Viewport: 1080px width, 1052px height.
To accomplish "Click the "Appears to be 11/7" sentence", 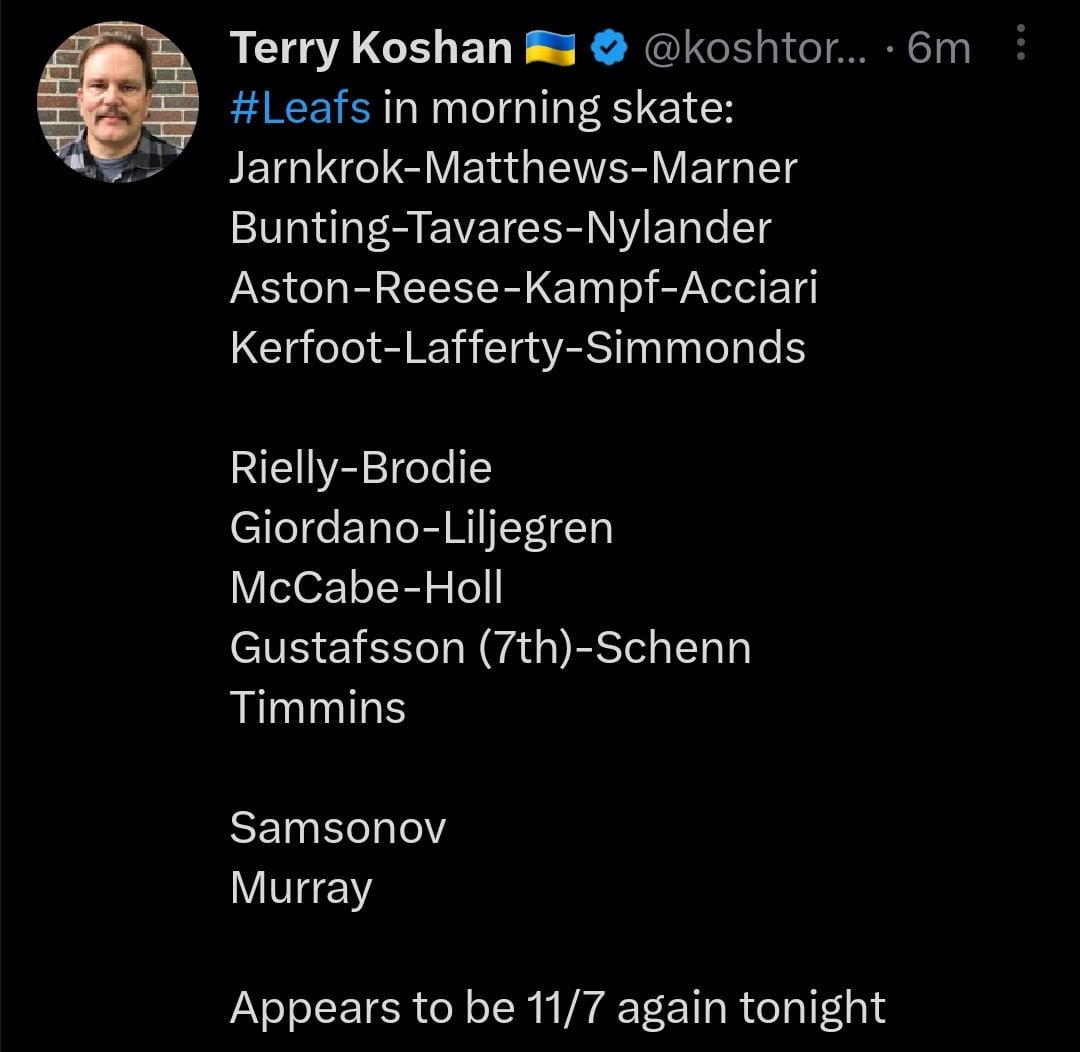I will pos(557,1008).
